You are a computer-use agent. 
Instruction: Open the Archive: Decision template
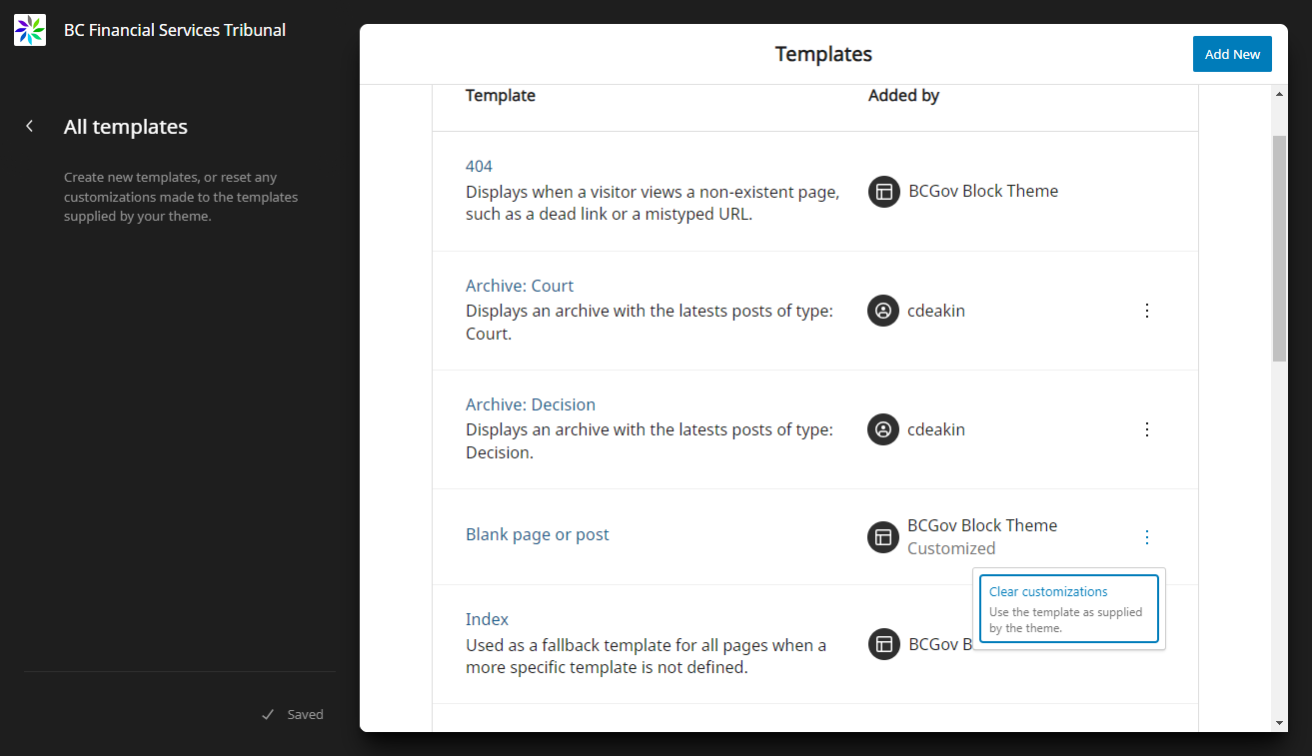(531, 404)
